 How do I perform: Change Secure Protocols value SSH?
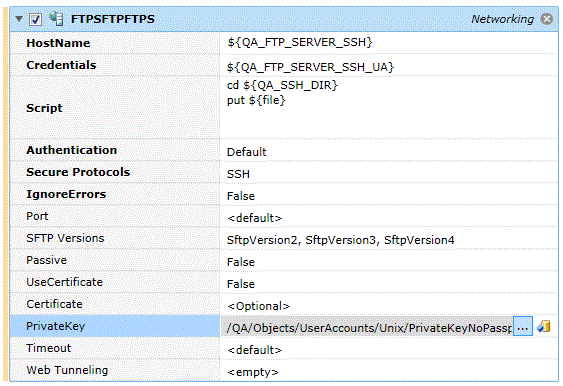pos(389,172)
